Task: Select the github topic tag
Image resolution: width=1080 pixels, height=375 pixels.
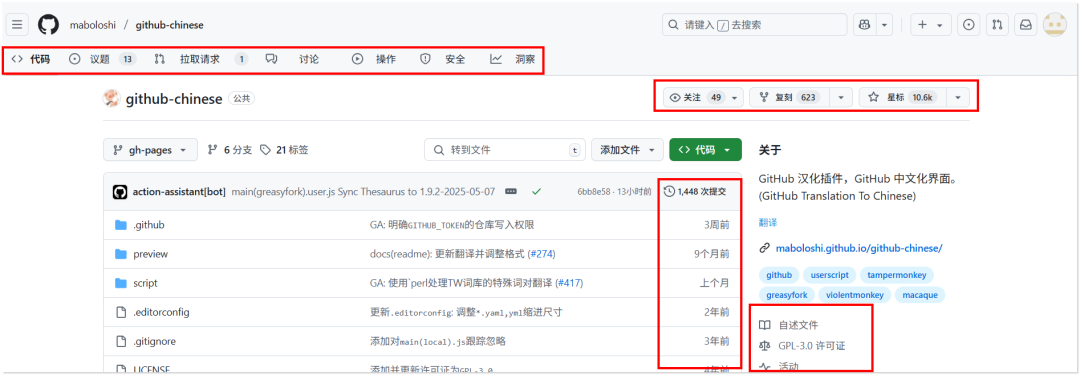Action: point(779,274)
